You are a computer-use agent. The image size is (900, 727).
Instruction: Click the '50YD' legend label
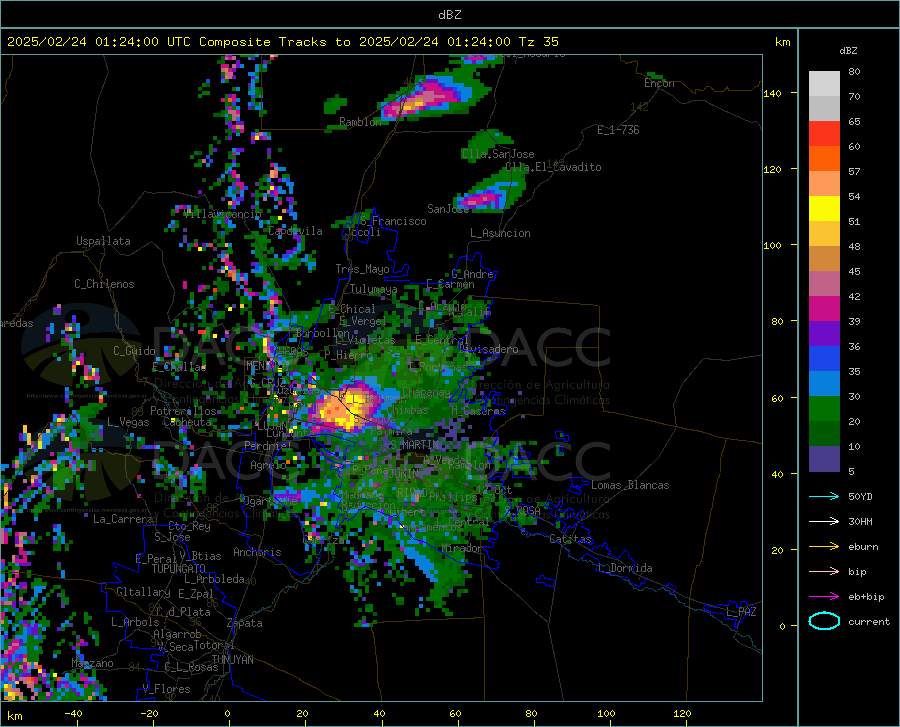click(x=860, y=496)
